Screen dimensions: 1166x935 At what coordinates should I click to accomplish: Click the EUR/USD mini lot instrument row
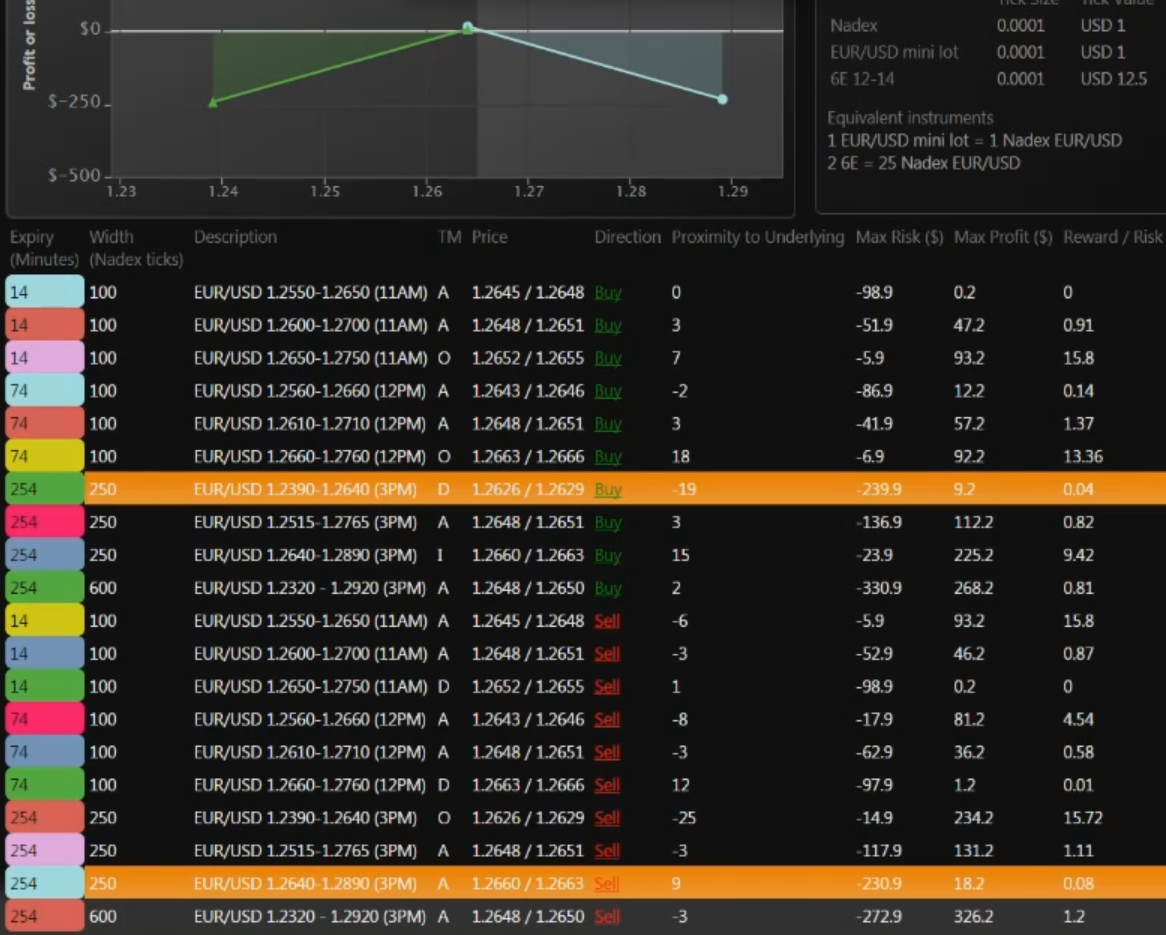tap(978, 52)
